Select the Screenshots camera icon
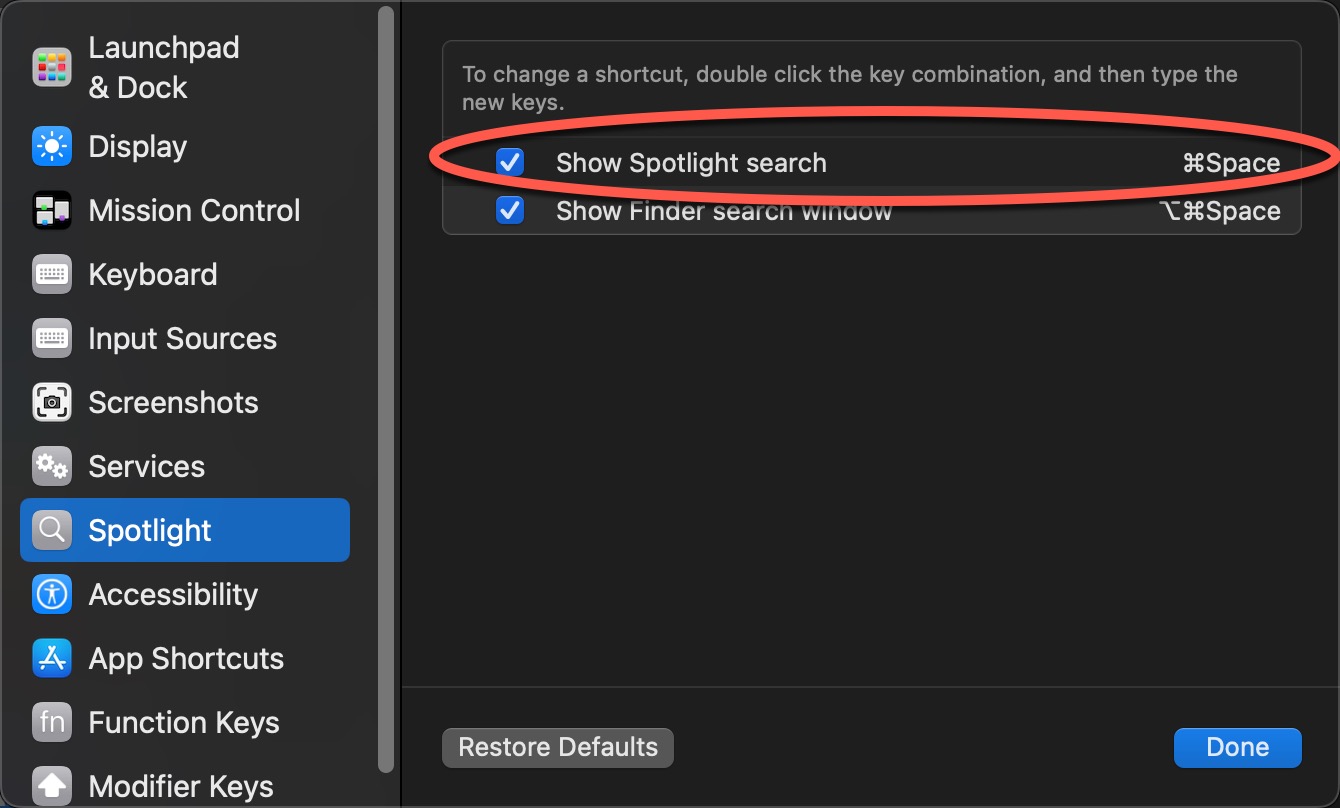1340x808 pixels. (50, 402)
